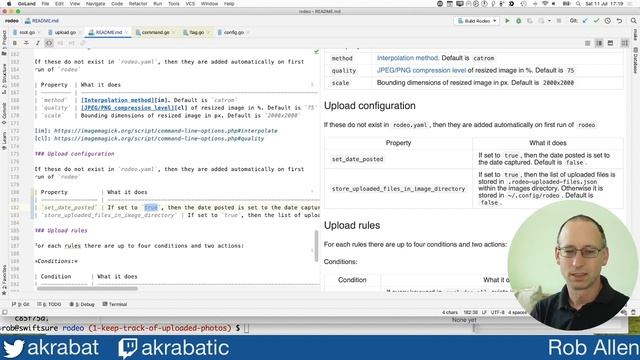640x360 pixels.
Task: Click the editor vertical scrollbar thumb
Action: pos(316,246)
